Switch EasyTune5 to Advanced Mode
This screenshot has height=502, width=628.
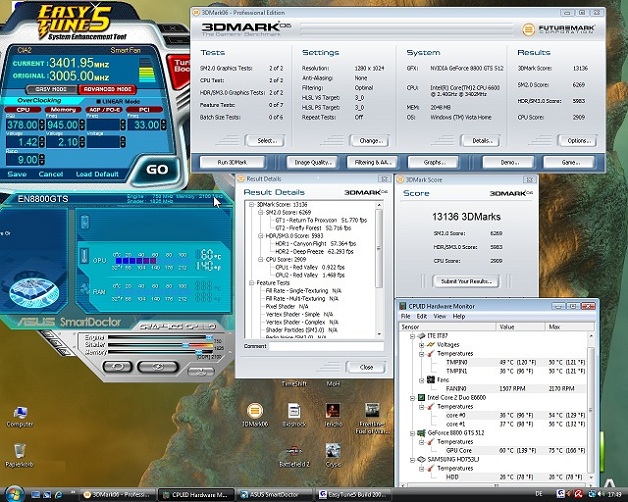point(107,89)
